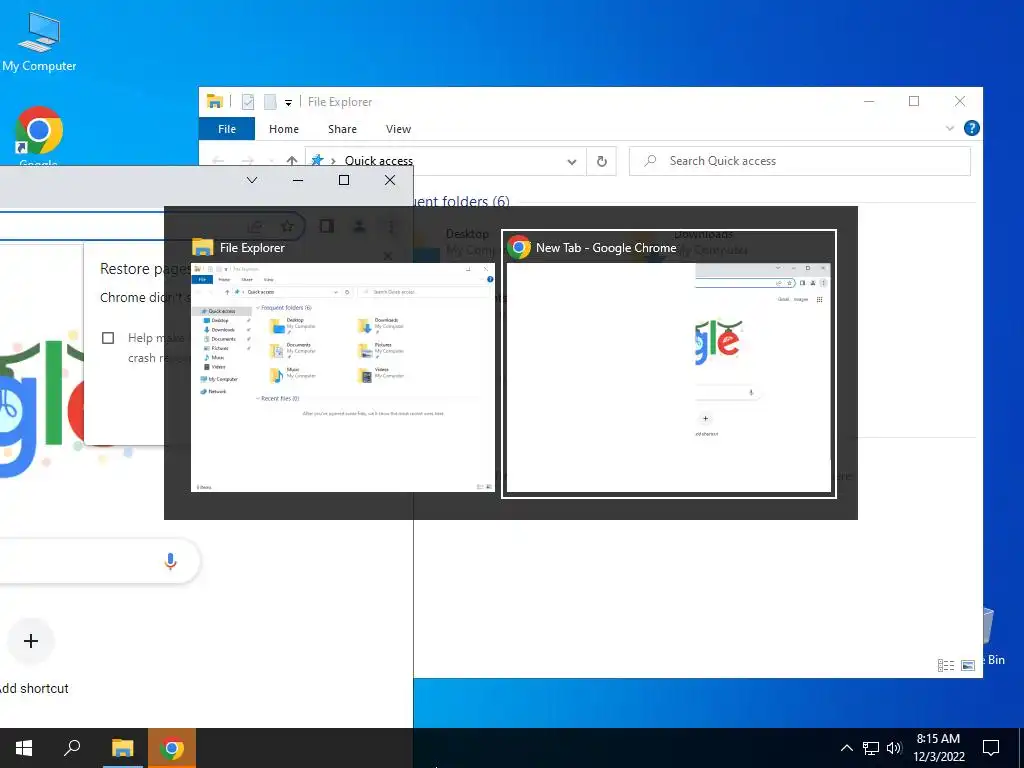The height and width of the screenshot is (768, 1024).
Task: Open the Windows Start menu
Action: point(24,748)
